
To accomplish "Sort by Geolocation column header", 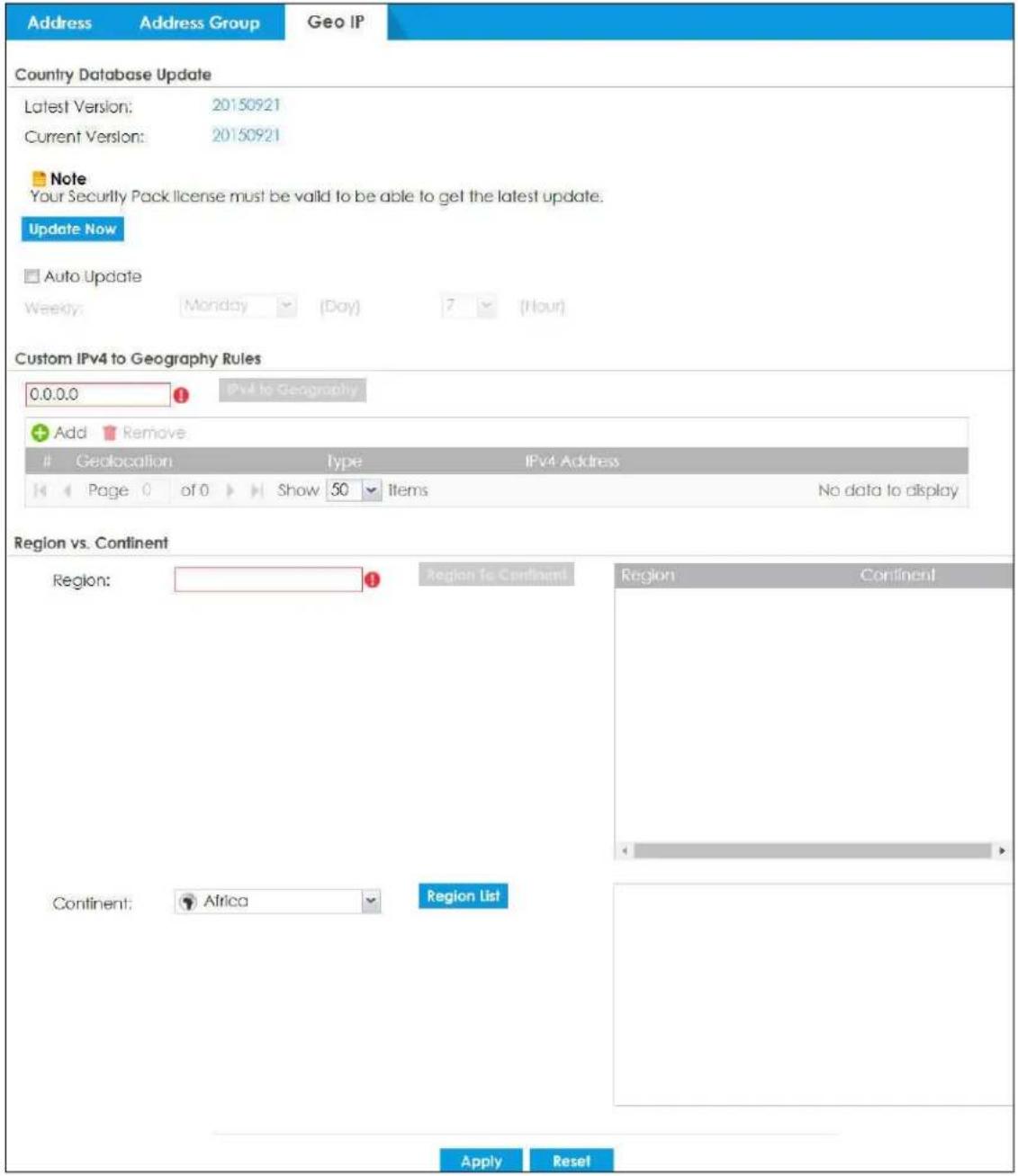I will coord(123,461).
